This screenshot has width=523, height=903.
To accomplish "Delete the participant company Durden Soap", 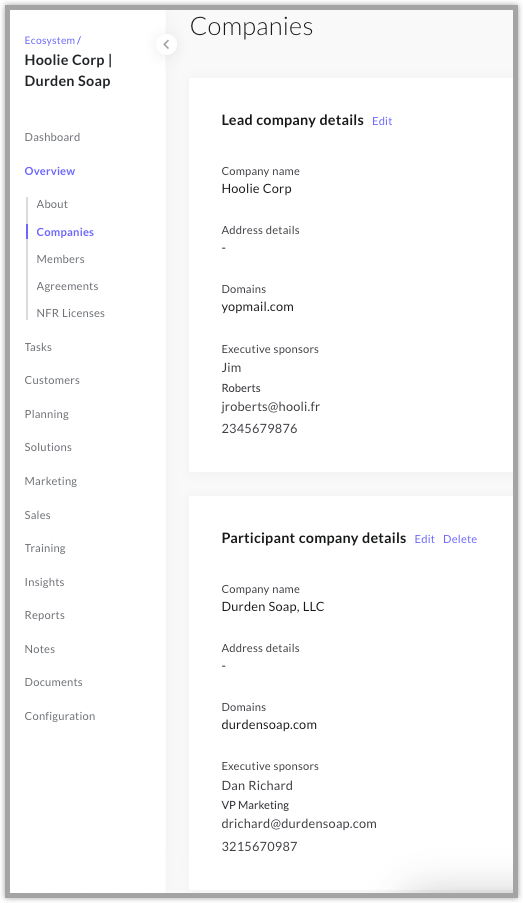I will (x=460, y=539).
